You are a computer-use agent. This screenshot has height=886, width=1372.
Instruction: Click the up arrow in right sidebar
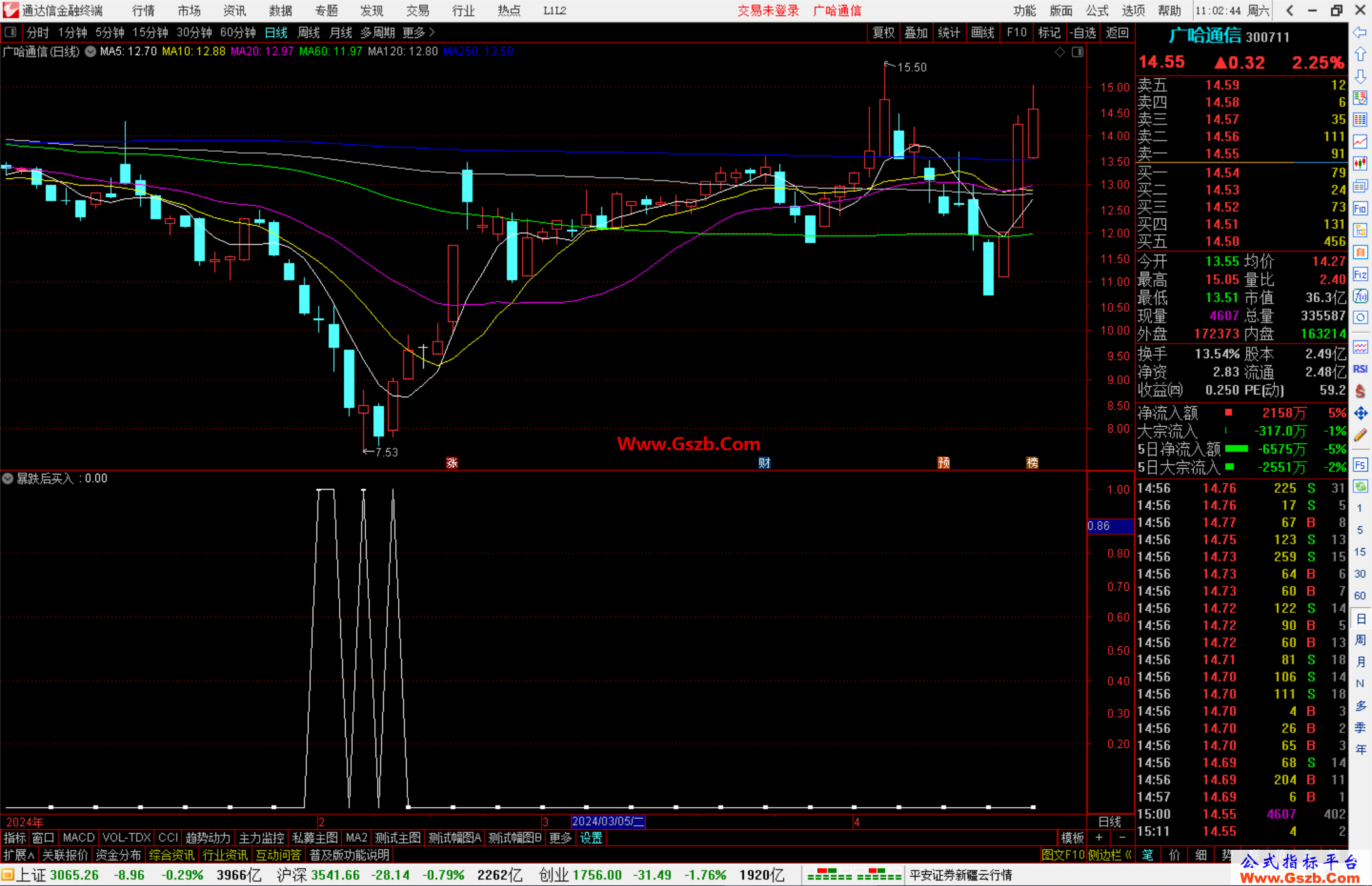click(x=1360, y=55)
